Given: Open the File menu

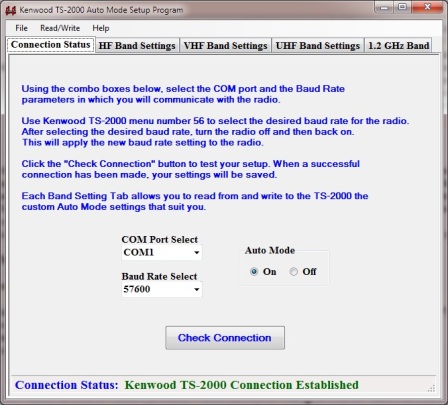Looking at the screenshot, I should [x=21, y=28].
